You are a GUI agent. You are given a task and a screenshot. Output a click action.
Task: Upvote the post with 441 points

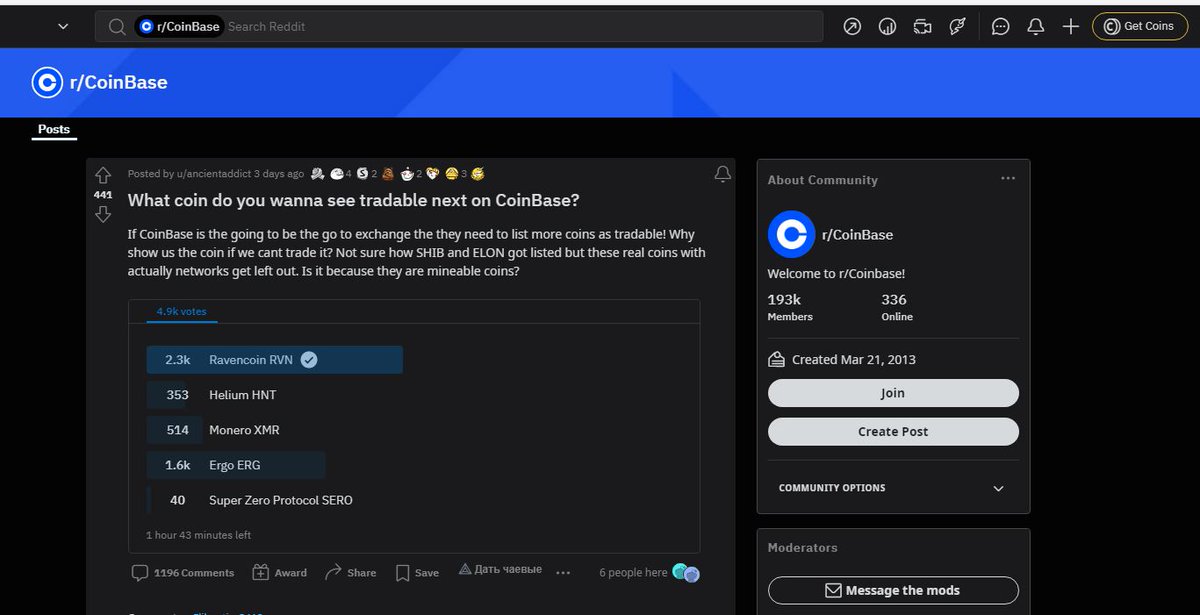tap(103, 174)
